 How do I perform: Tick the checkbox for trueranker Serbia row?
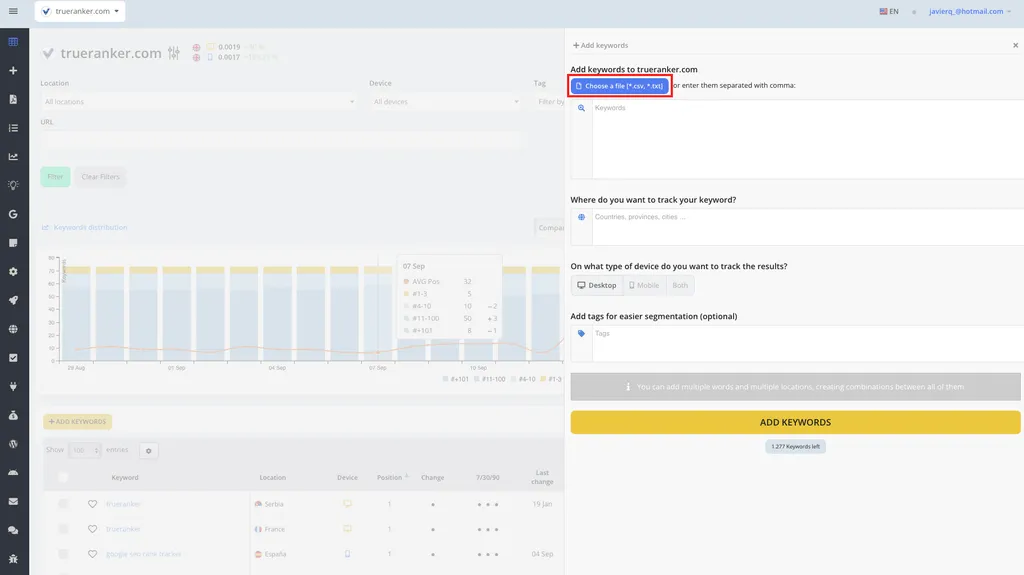point(63,504)
